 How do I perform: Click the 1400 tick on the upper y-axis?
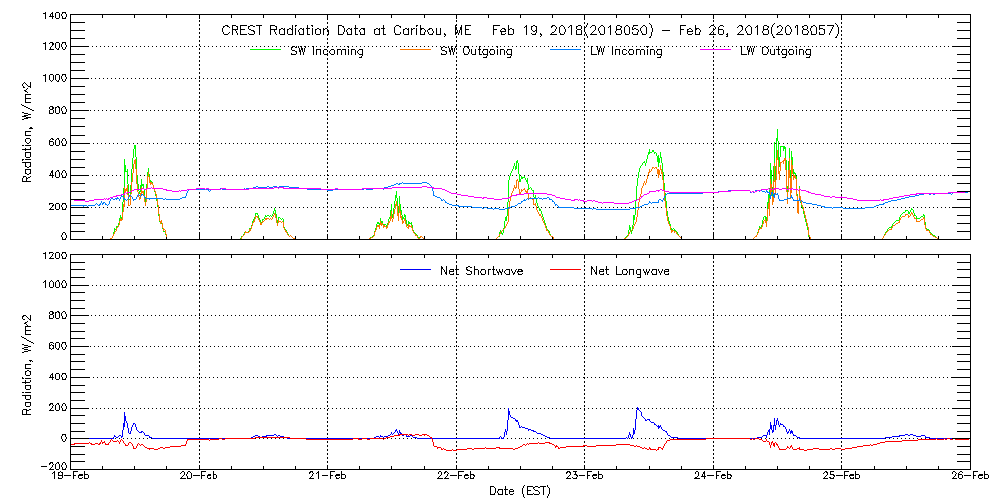point(54,17)
